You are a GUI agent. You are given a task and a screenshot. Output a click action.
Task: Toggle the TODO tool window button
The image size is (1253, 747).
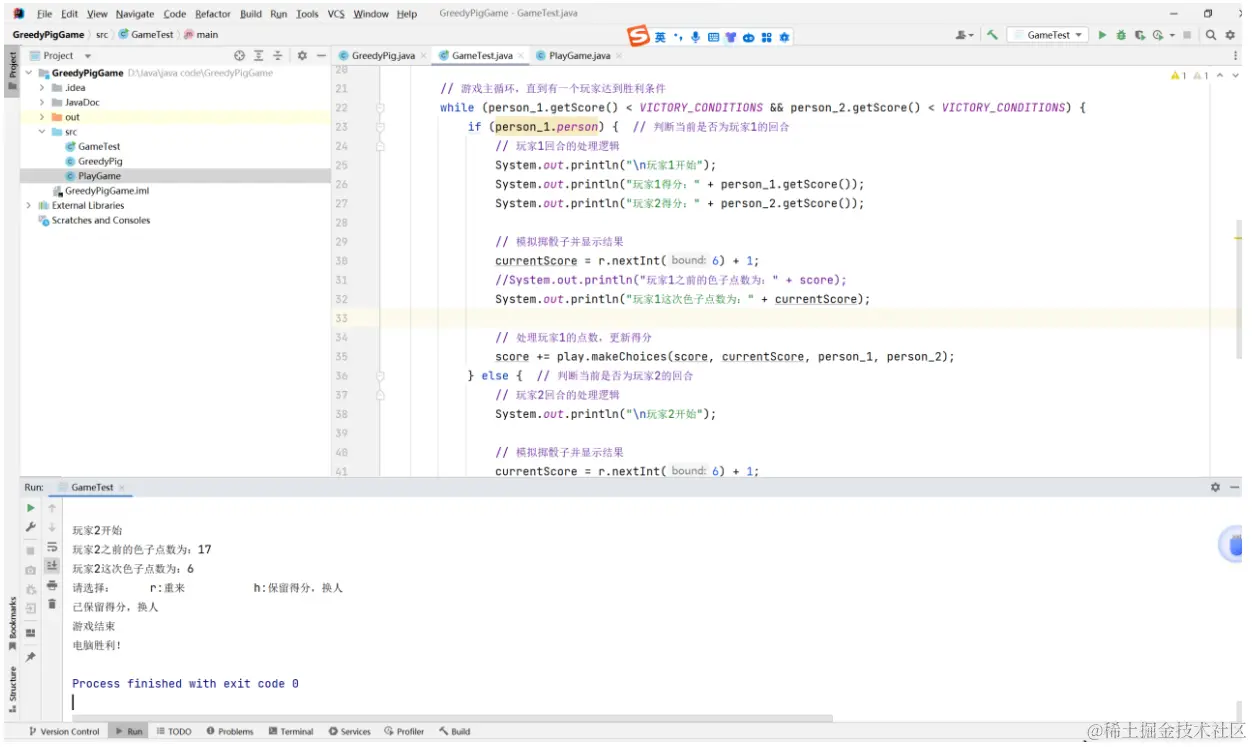pos(174,731)
